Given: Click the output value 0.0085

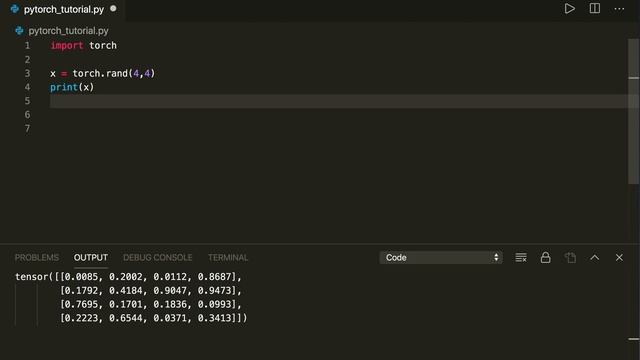Looking at the screenshot, I should (x=81, y=277).
